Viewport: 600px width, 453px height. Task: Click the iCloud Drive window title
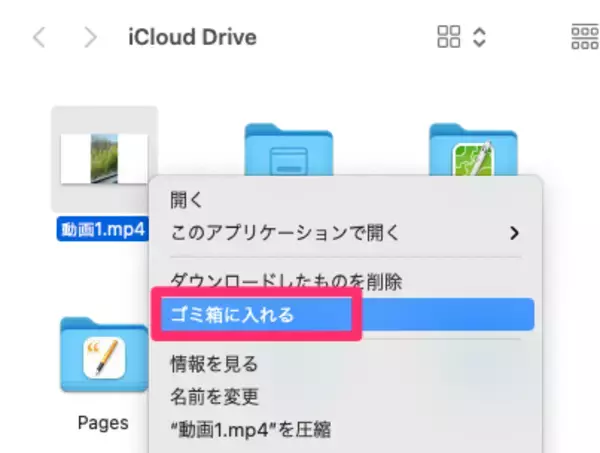tap(192, 37)
